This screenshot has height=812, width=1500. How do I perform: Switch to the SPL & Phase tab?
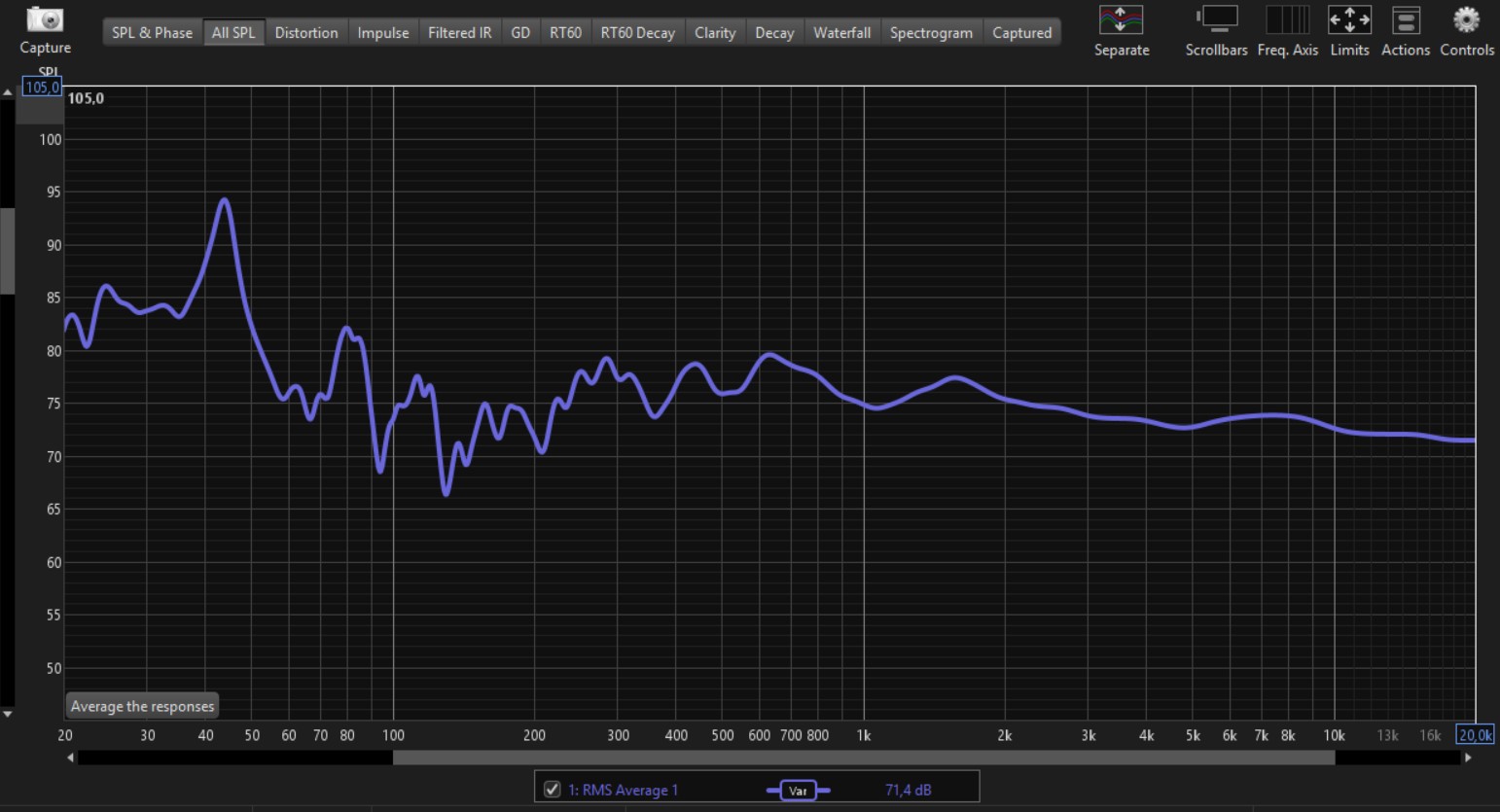(152, 33)
